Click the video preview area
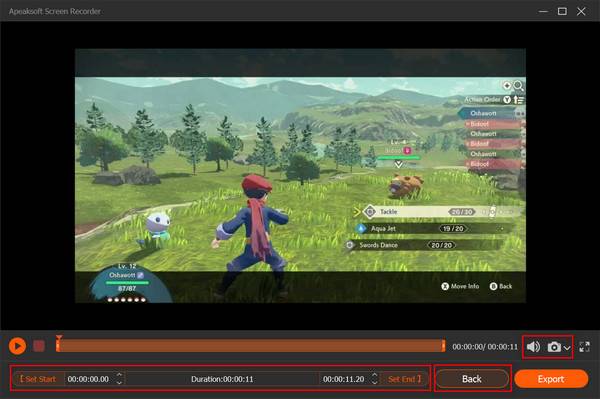 click(x=300, y=176)
